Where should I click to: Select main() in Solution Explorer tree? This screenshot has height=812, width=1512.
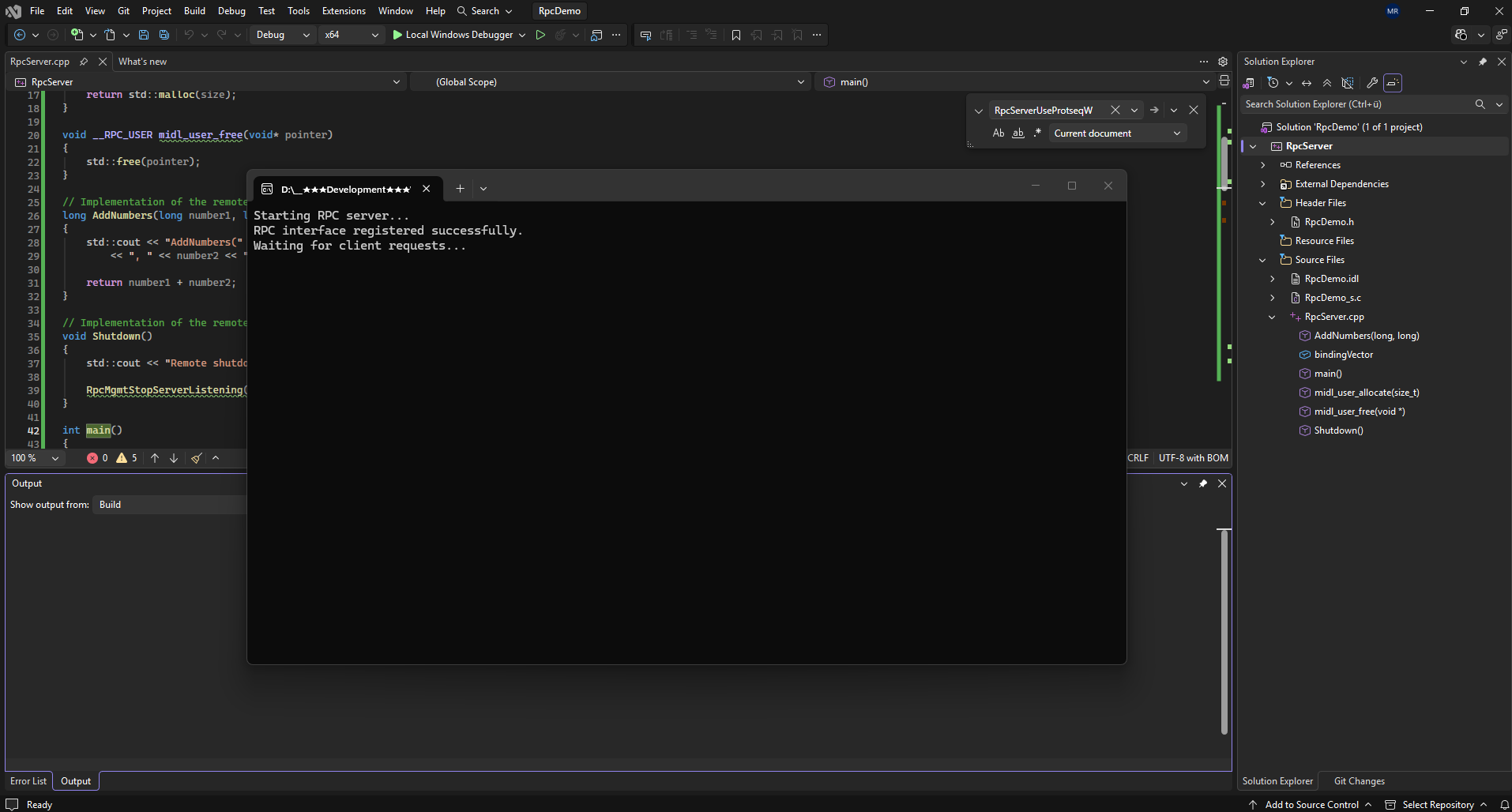point(1327,374)
